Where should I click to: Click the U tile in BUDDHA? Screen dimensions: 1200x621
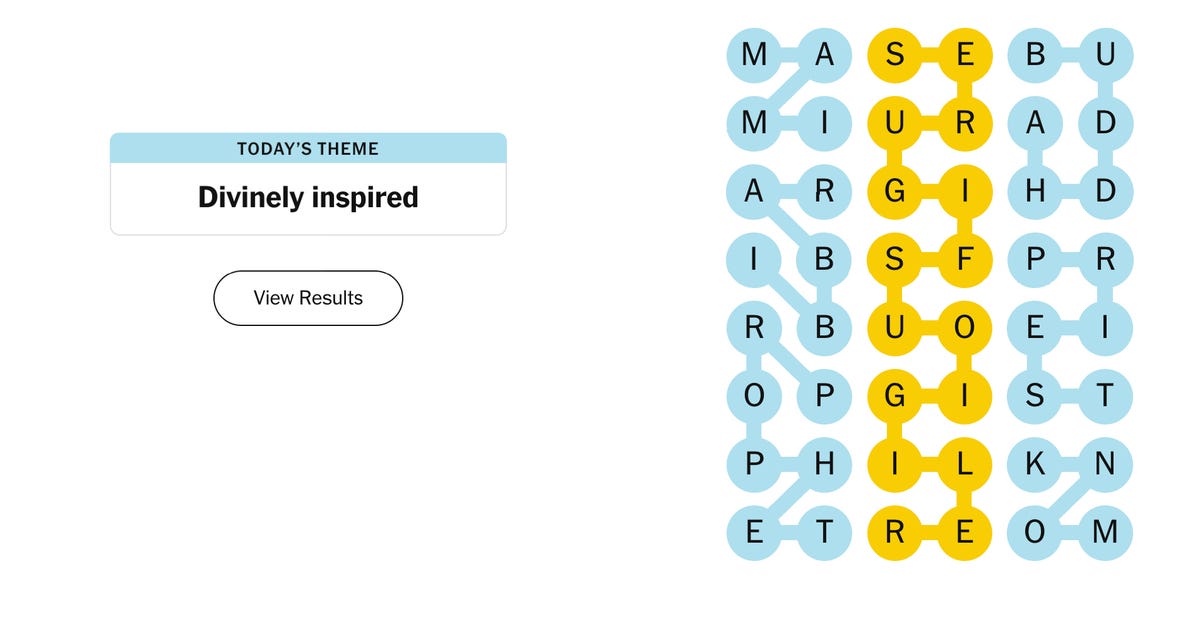pyautogui.click(x=1105, y=55)
